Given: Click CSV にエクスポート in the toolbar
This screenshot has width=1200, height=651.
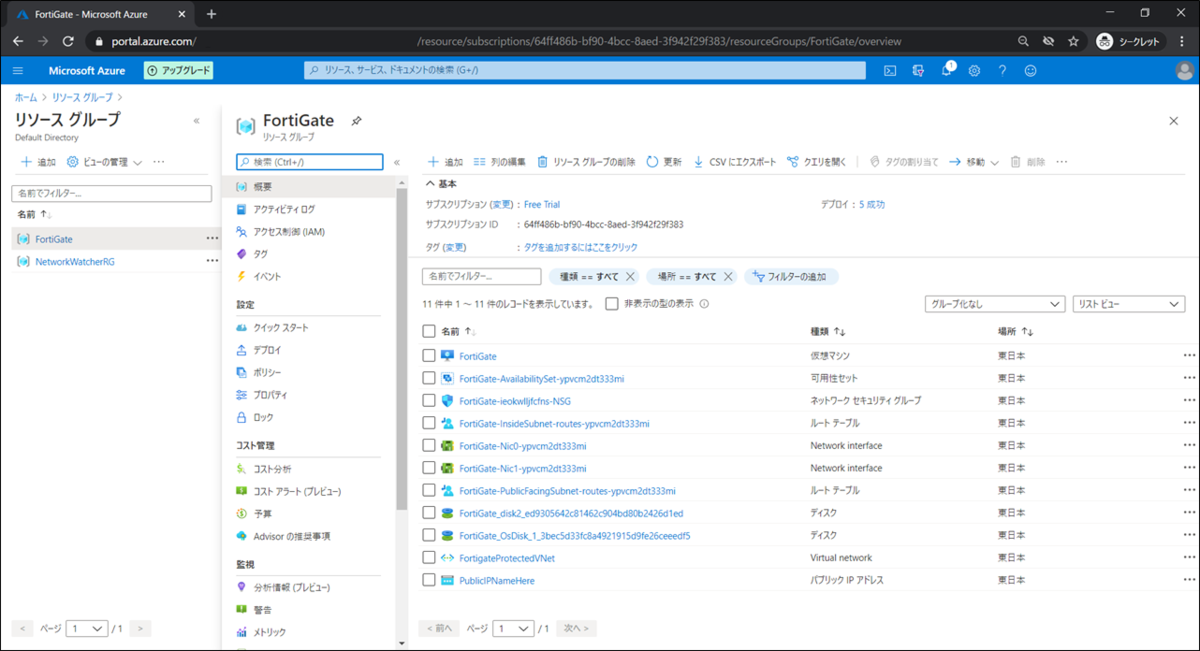Looking at the screenshot, I should coord(734,162).
